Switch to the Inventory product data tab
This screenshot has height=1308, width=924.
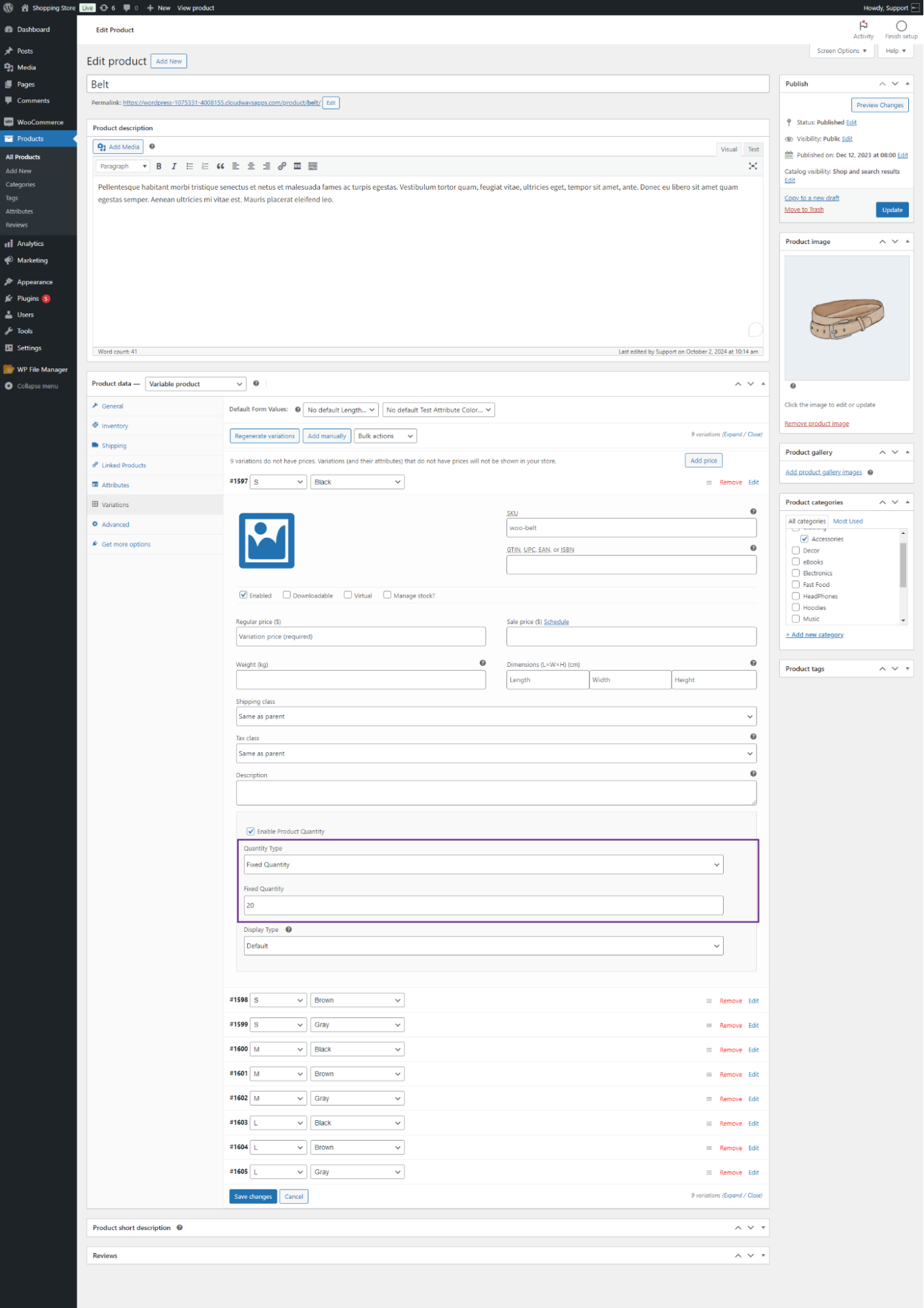coord(115,426)
